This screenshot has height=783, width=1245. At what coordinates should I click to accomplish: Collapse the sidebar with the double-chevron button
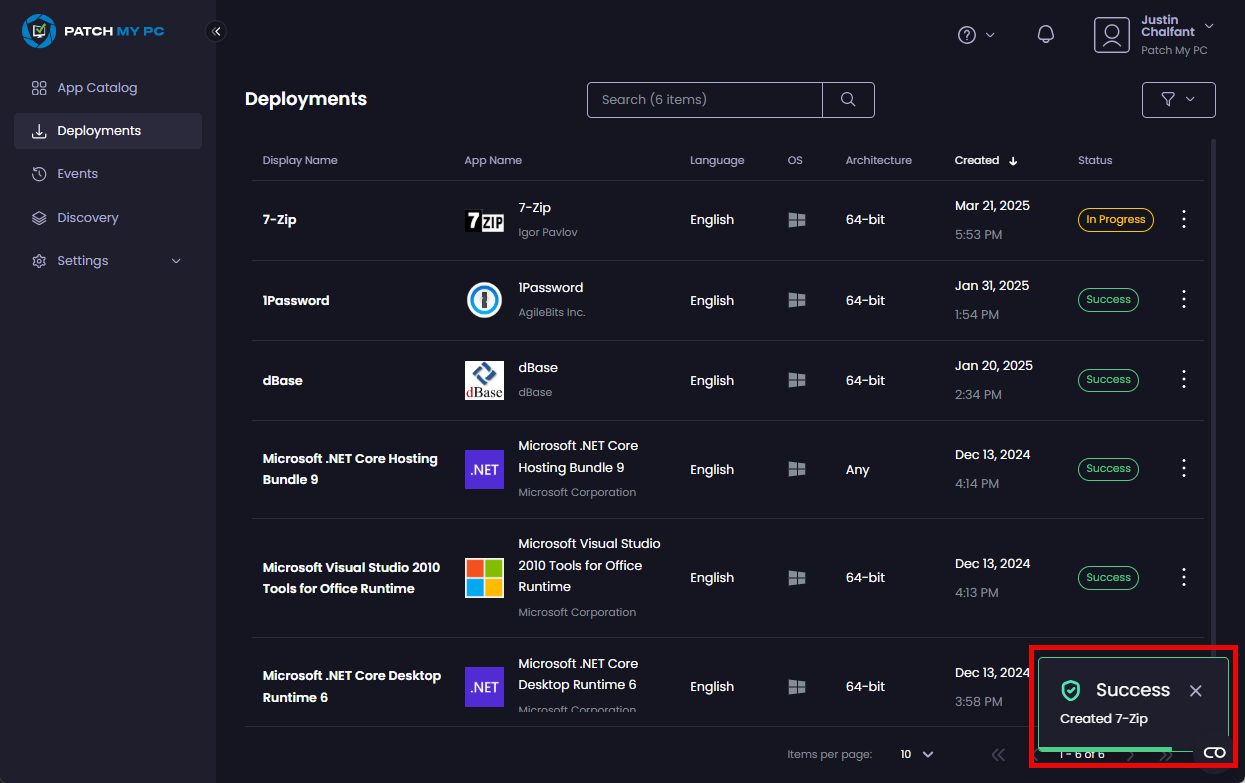pyautogui.click(x=216, y=31)
